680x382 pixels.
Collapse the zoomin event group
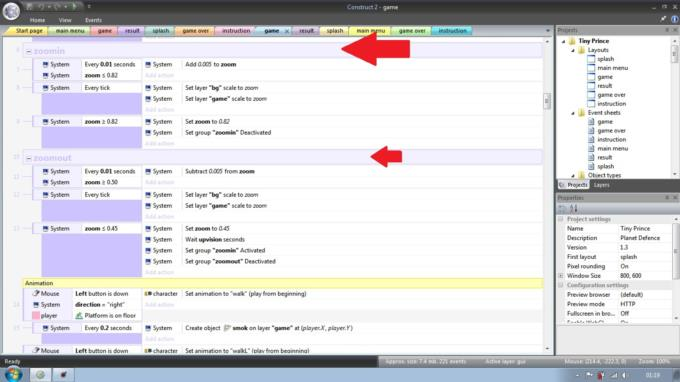(29, 52)
